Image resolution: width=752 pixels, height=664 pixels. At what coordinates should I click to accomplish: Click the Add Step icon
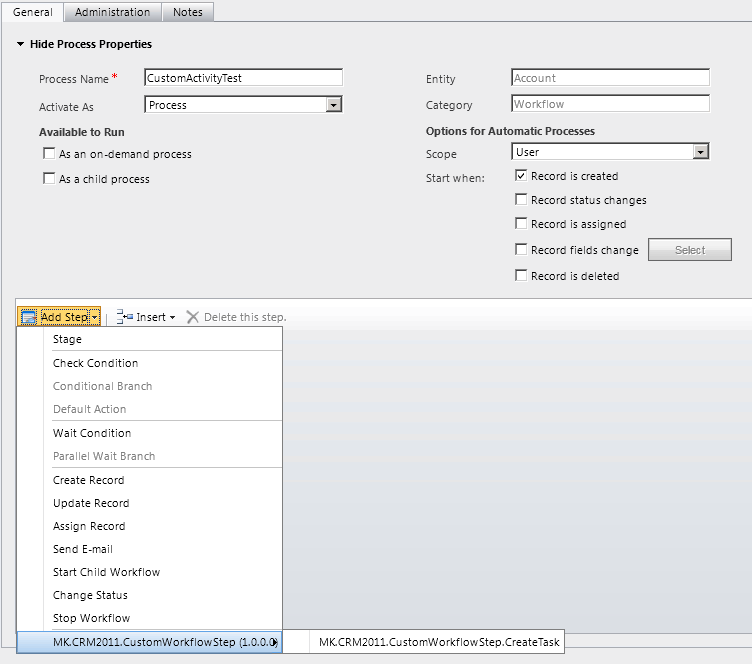point(29,317)
